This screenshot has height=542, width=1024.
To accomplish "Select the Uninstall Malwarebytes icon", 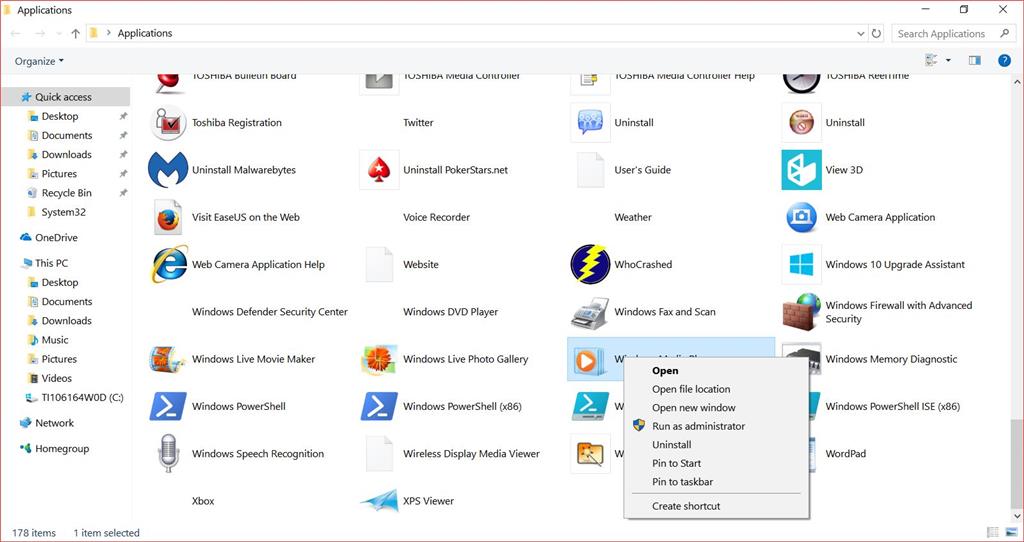I will [168, 170].
